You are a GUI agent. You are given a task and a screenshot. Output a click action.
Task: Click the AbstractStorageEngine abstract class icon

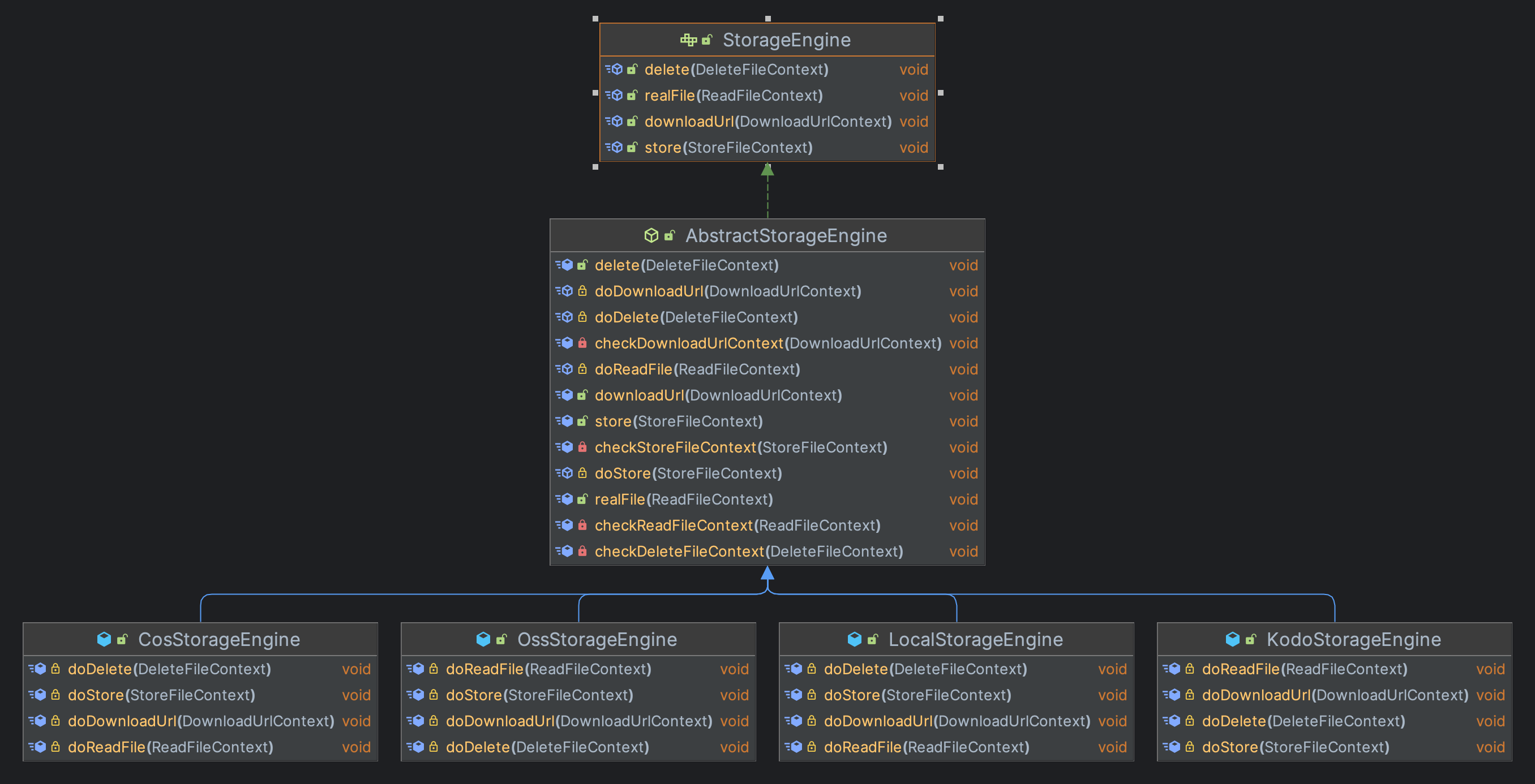pyautogui.click(x=651, y=236)
